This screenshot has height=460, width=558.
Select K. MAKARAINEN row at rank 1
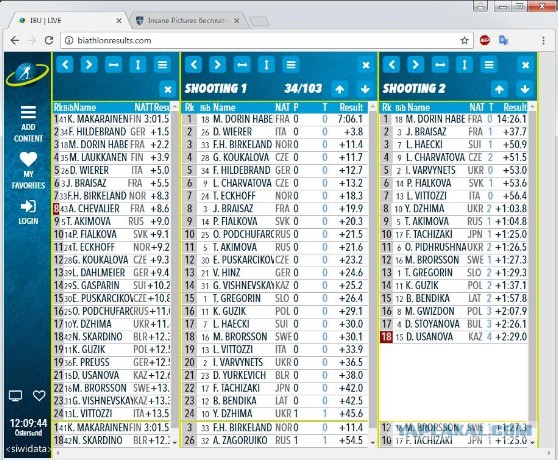click(112, 119)
